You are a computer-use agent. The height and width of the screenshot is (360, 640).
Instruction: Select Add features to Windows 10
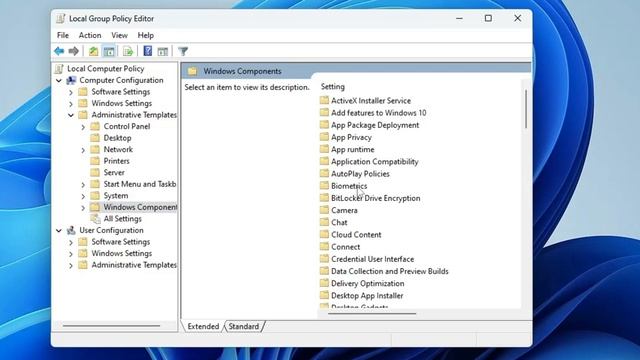(x=379, y=113)
